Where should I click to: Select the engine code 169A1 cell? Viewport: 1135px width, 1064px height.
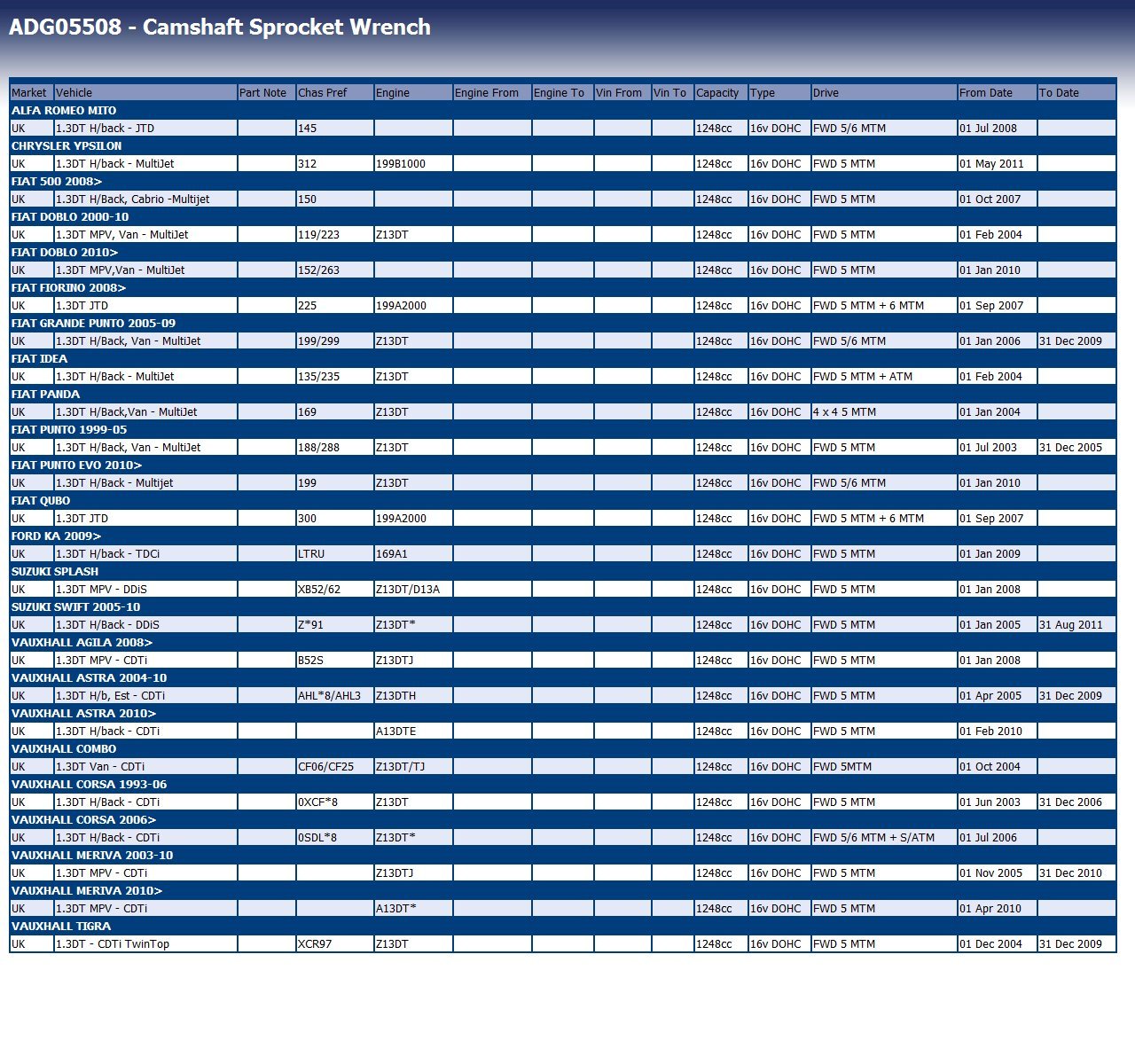tap(413, 553)
